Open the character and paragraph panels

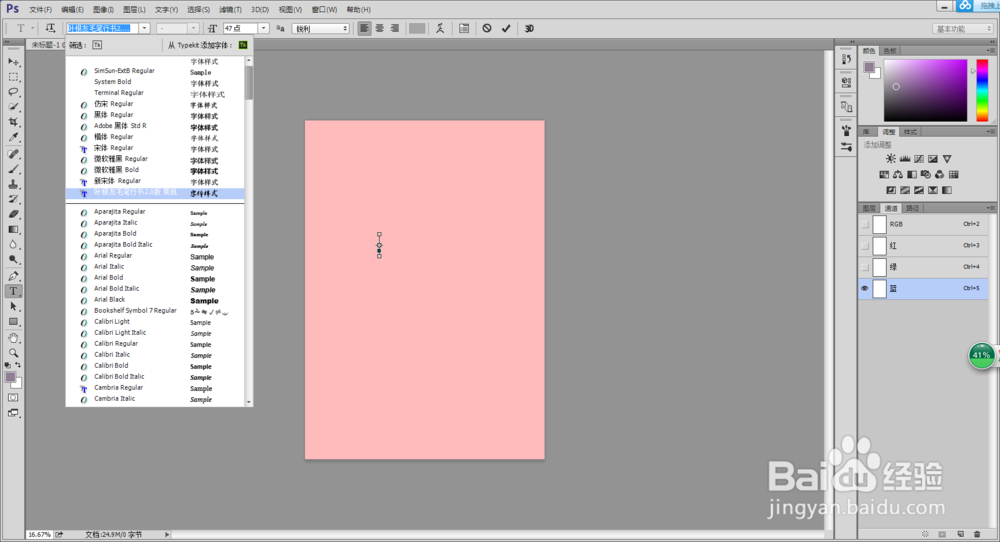(464, 28)
